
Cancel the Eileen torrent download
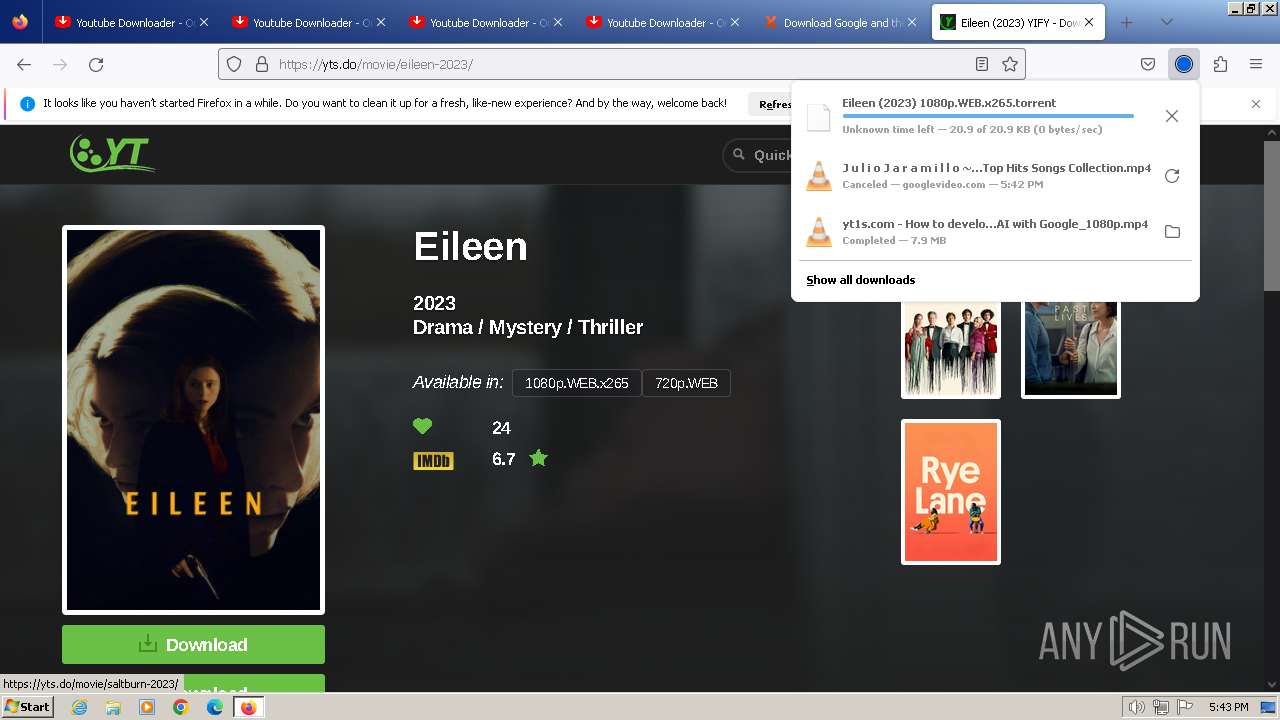click(x=1172, y=116)
